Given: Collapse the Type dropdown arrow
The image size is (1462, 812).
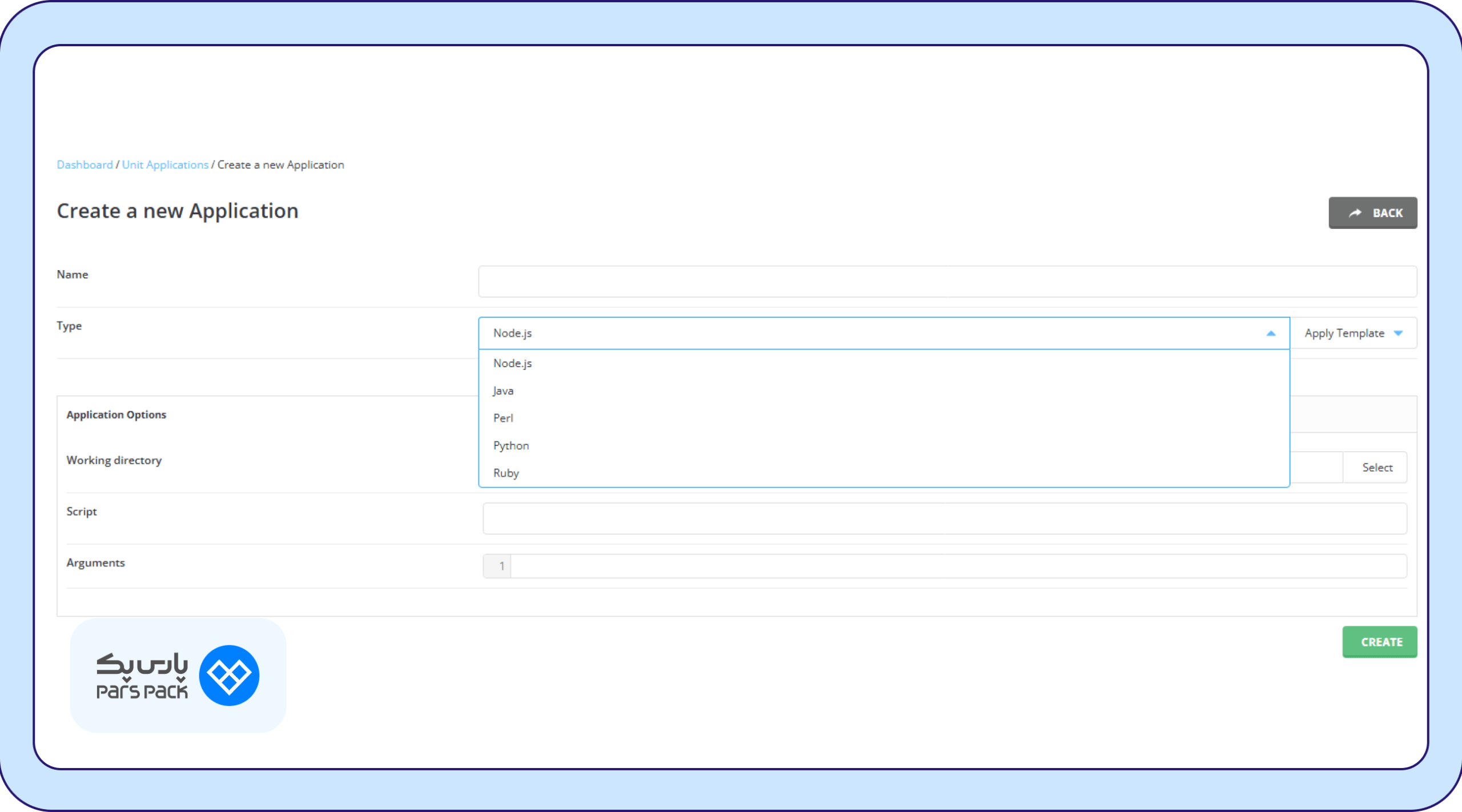Looking at the screenshot, I should coord(1271,333).
